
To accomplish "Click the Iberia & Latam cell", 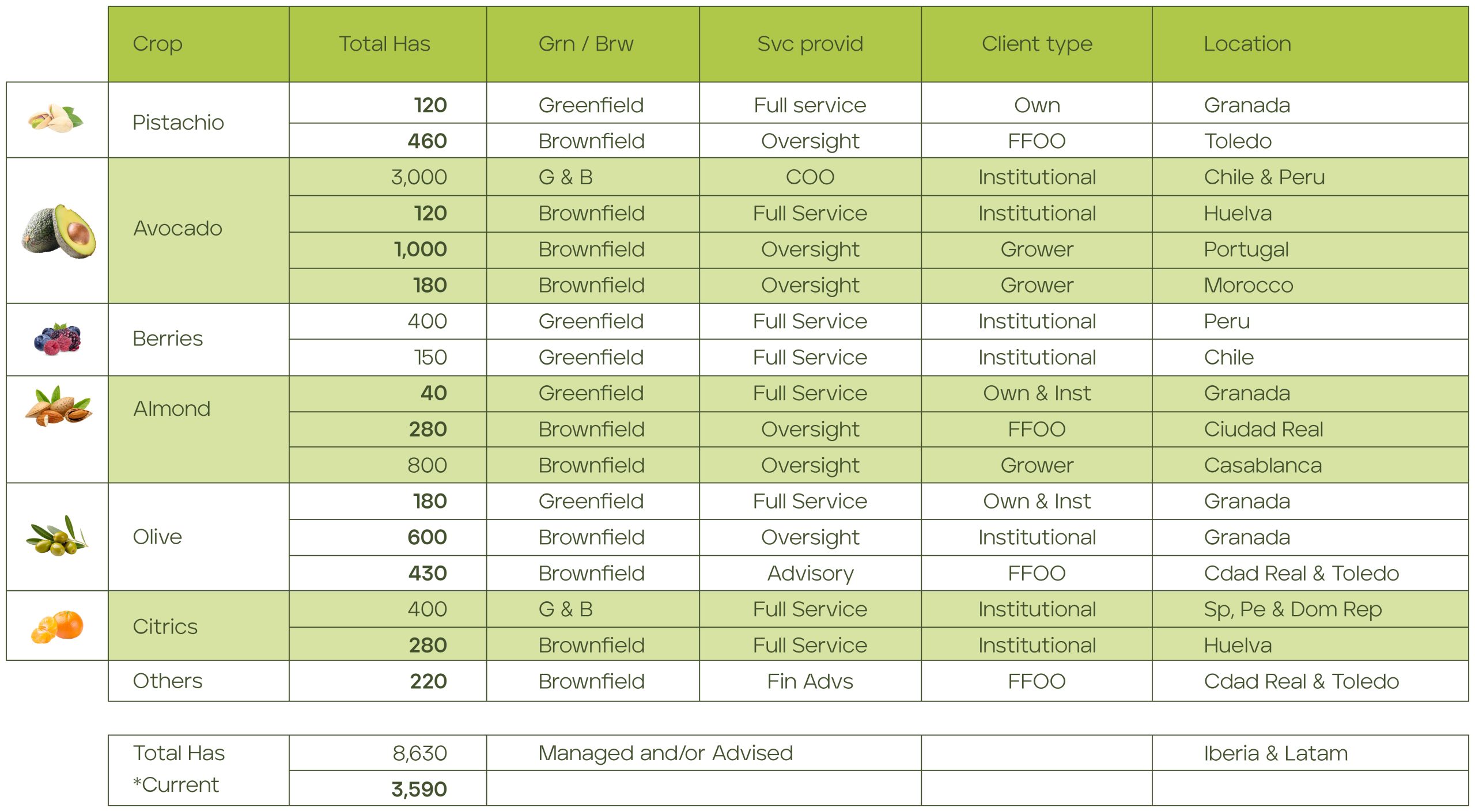I will point(1276,753).
